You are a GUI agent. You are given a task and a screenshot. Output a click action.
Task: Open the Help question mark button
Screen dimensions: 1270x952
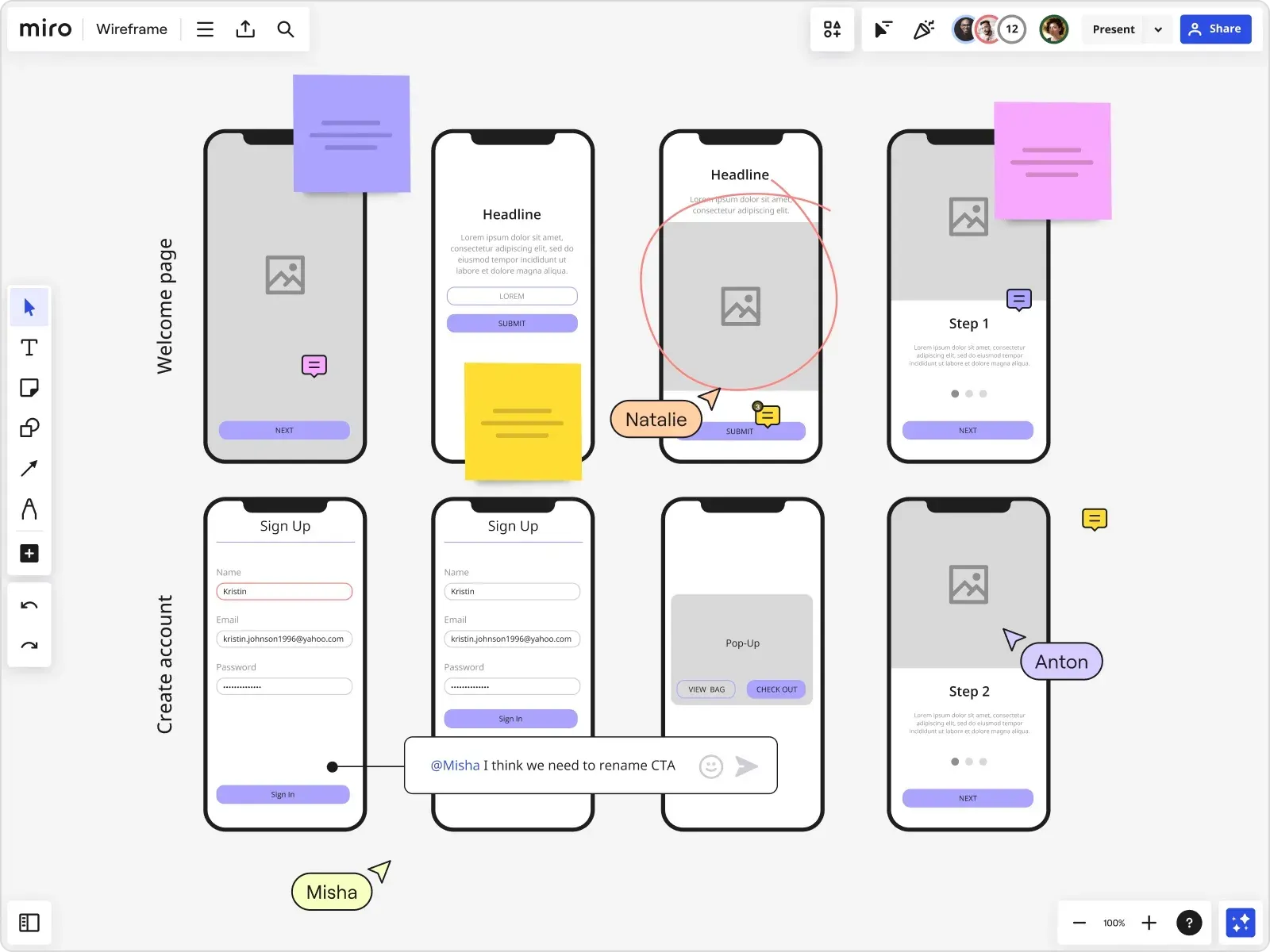tap(1189, 923)
